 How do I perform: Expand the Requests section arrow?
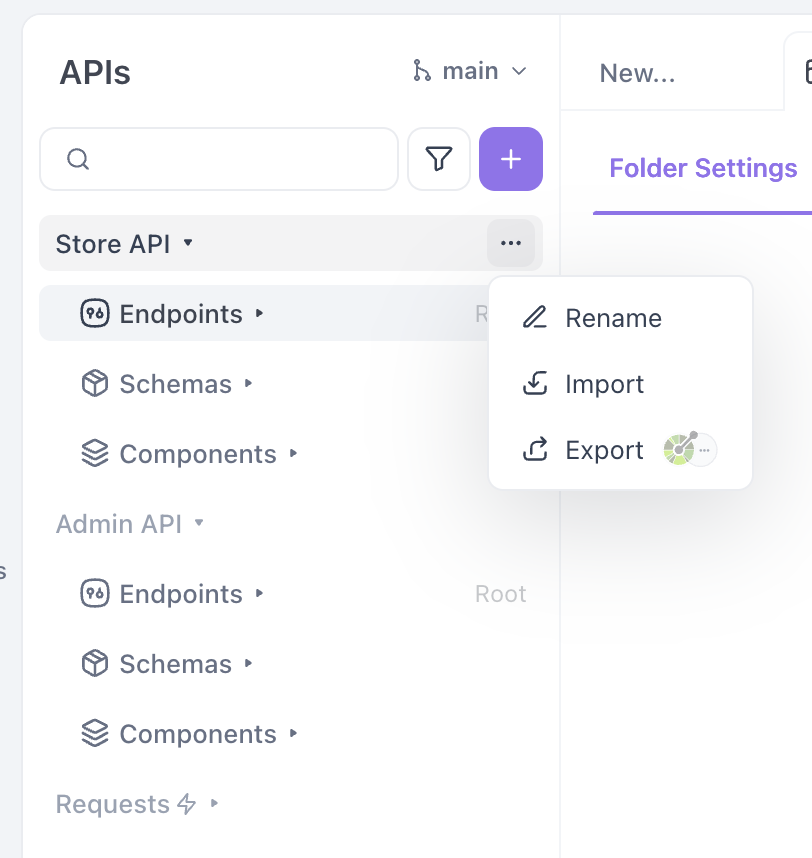[214, 803]
